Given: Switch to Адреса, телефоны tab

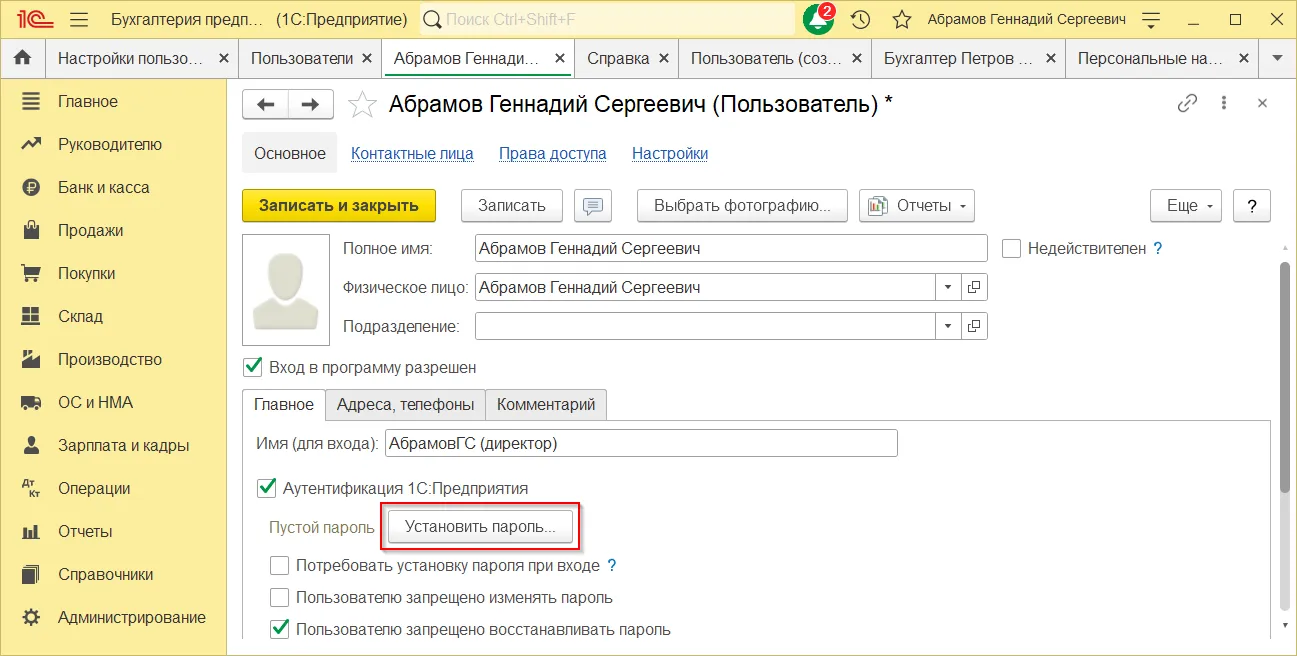Looking at the screenshot, I should point(405,405).
